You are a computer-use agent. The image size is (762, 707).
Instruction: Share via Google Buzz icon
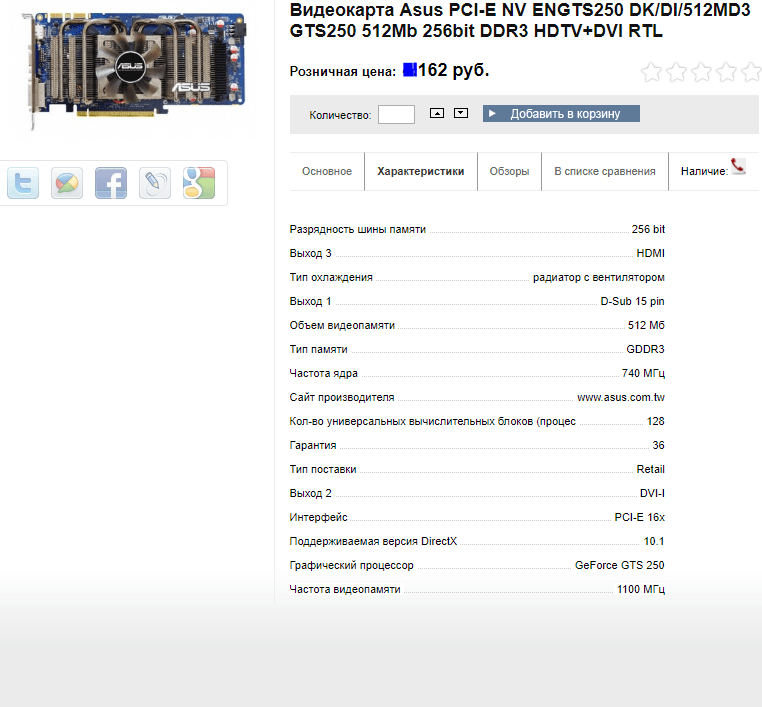67,183
